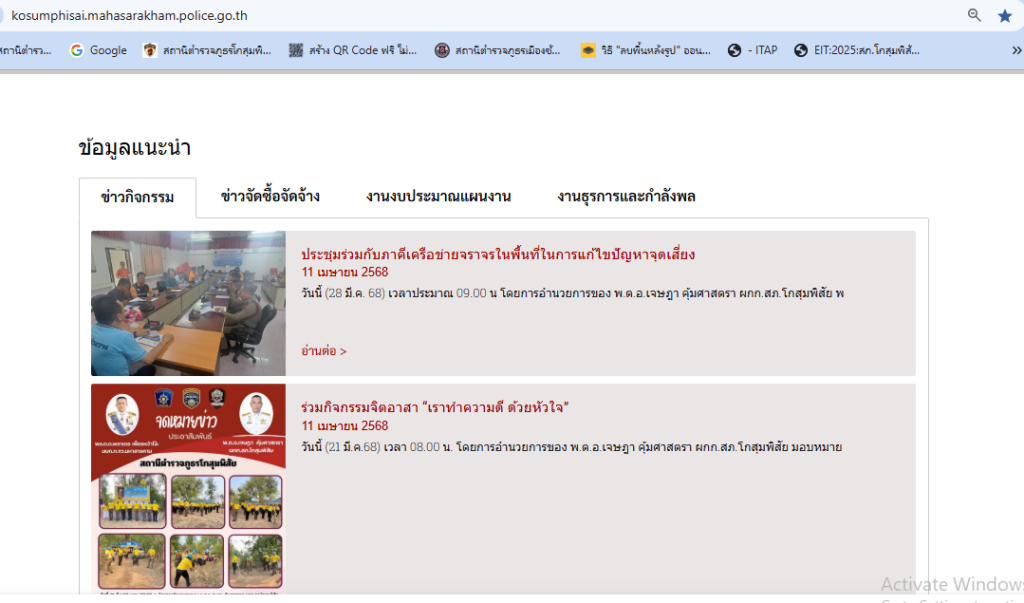
Task: Click the meeting room news thumbnail
Action: coord(188,303)
